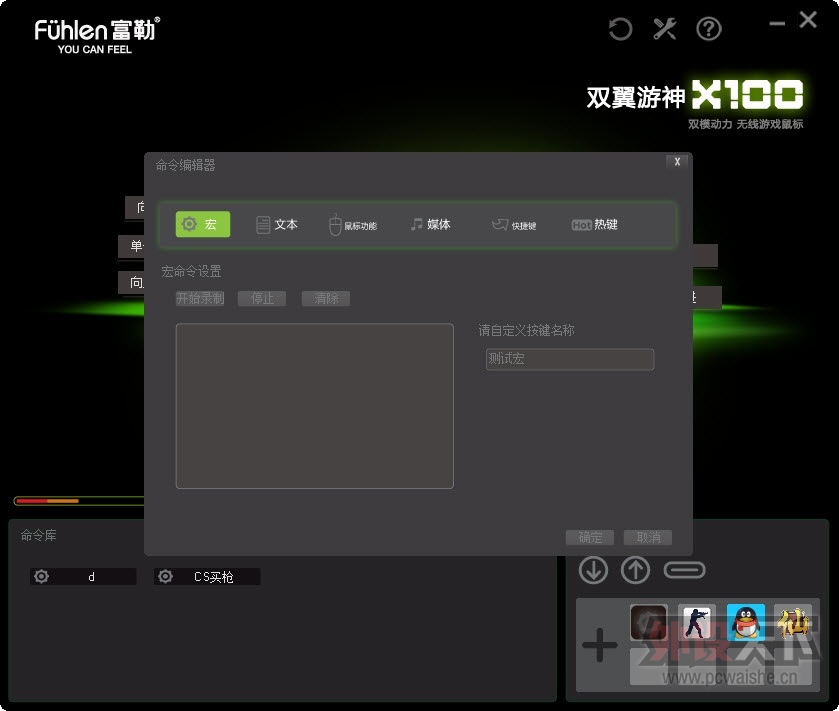Switch to the 热键 hotkey tab
Screen dimensions: 839x711
click(x=594, y=225)
